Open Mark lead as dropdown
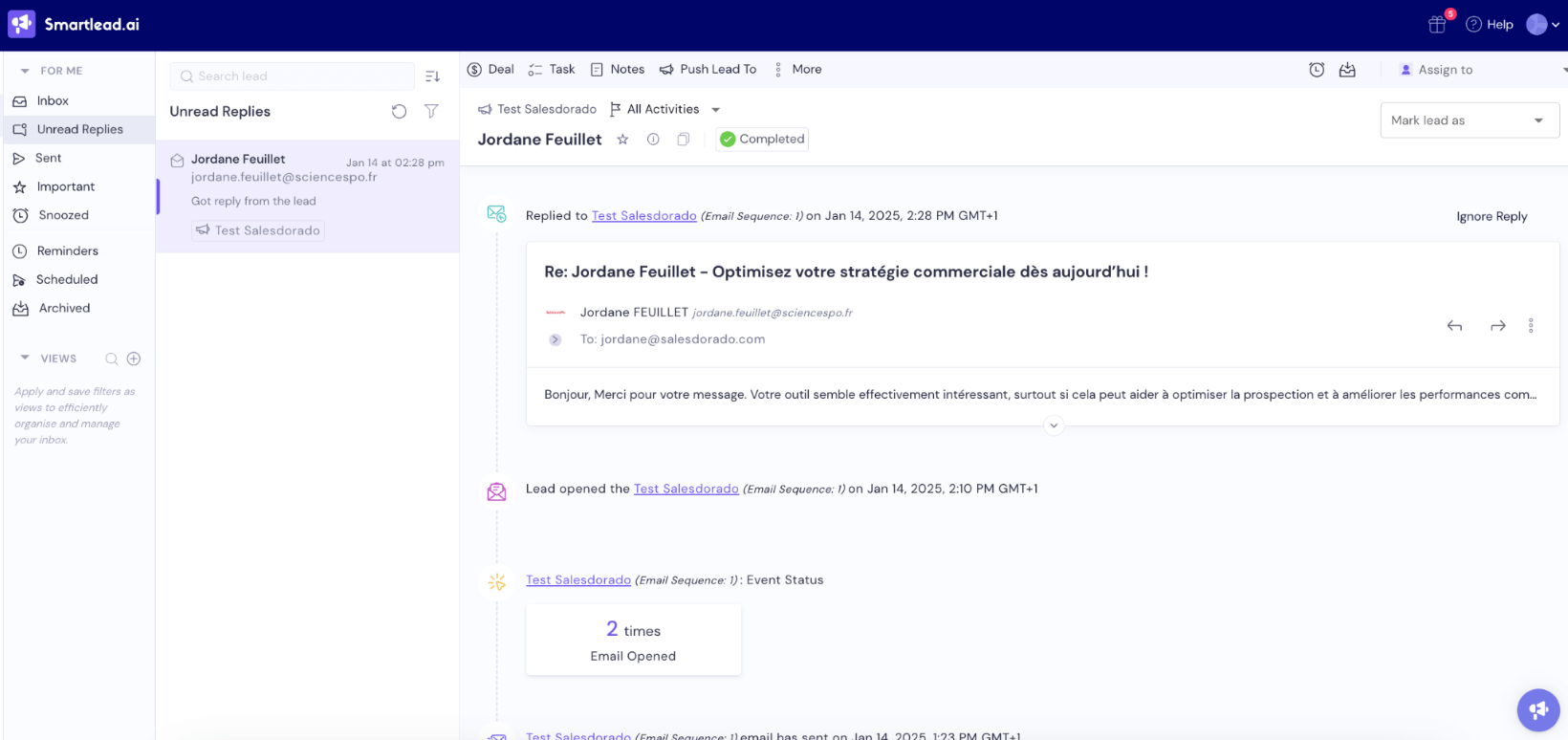The height and width of the screenshot is (740, 1568). point(1470,120)
